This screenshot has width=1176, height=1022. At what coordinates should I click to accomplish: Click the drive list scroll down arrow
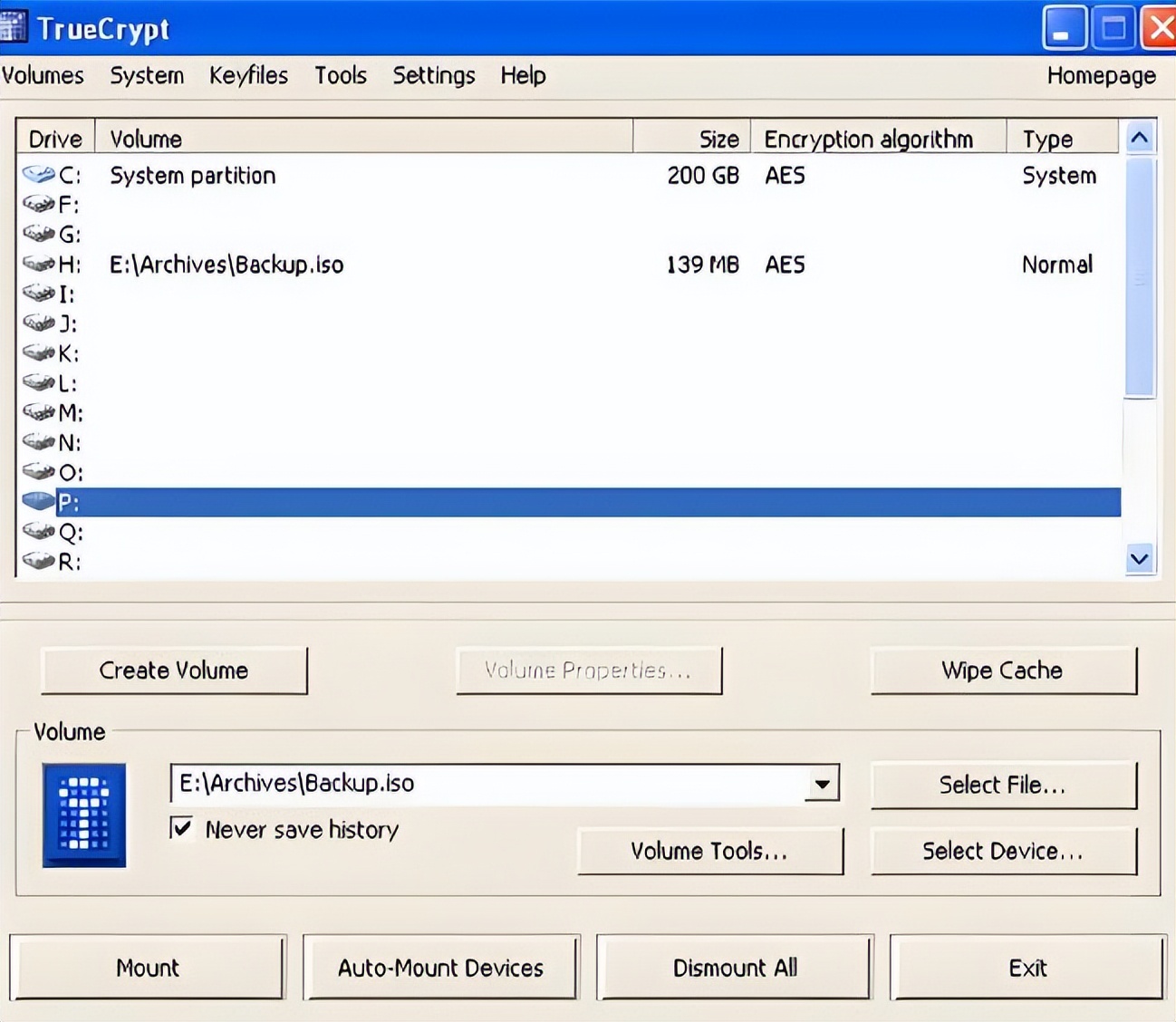click(x=1140, y=559)
